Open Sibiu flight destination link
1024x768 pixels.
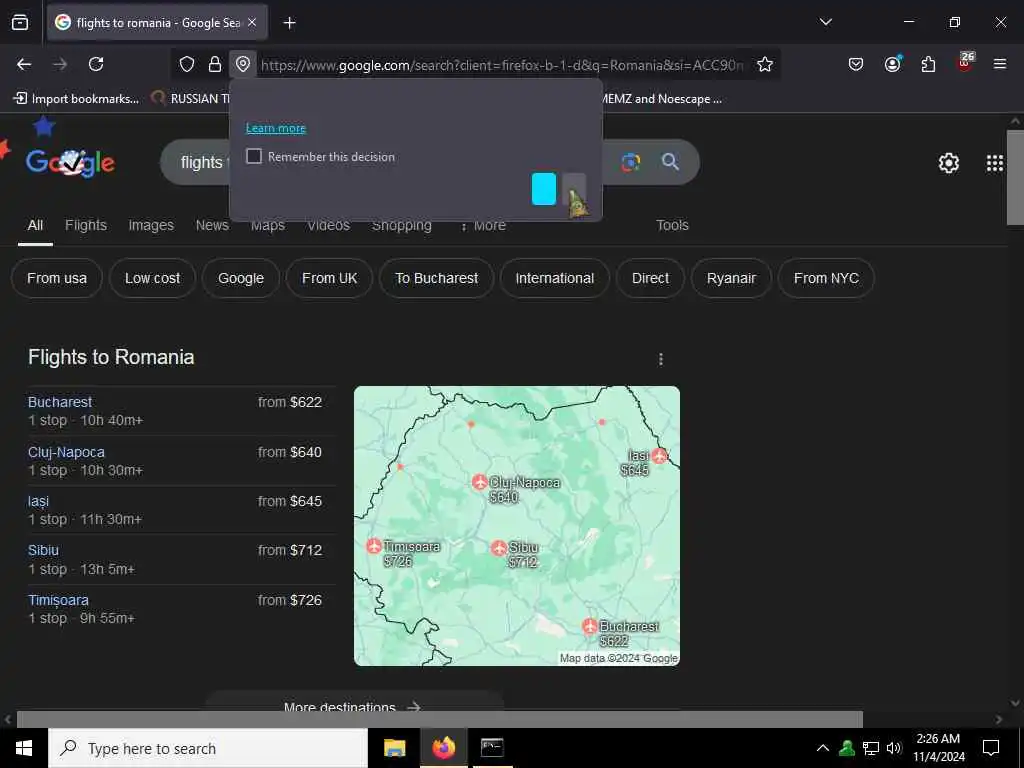pos(43,551)
